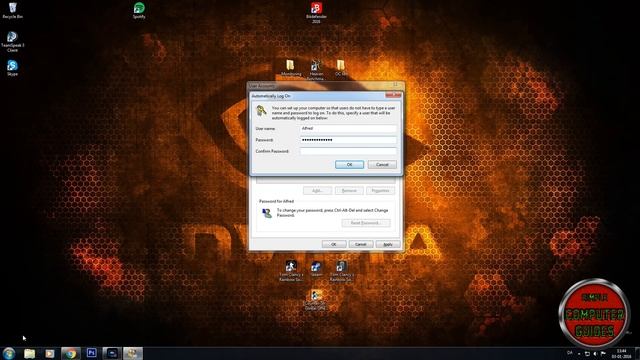
Task: Open the Counter-Strike Global Offensive shortcut
Action: click(316, 300)
